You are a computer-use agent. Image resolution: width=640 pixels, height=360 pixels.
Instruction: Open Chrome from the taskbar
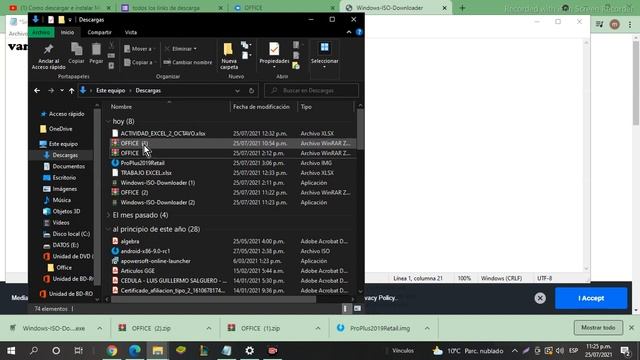112,351
